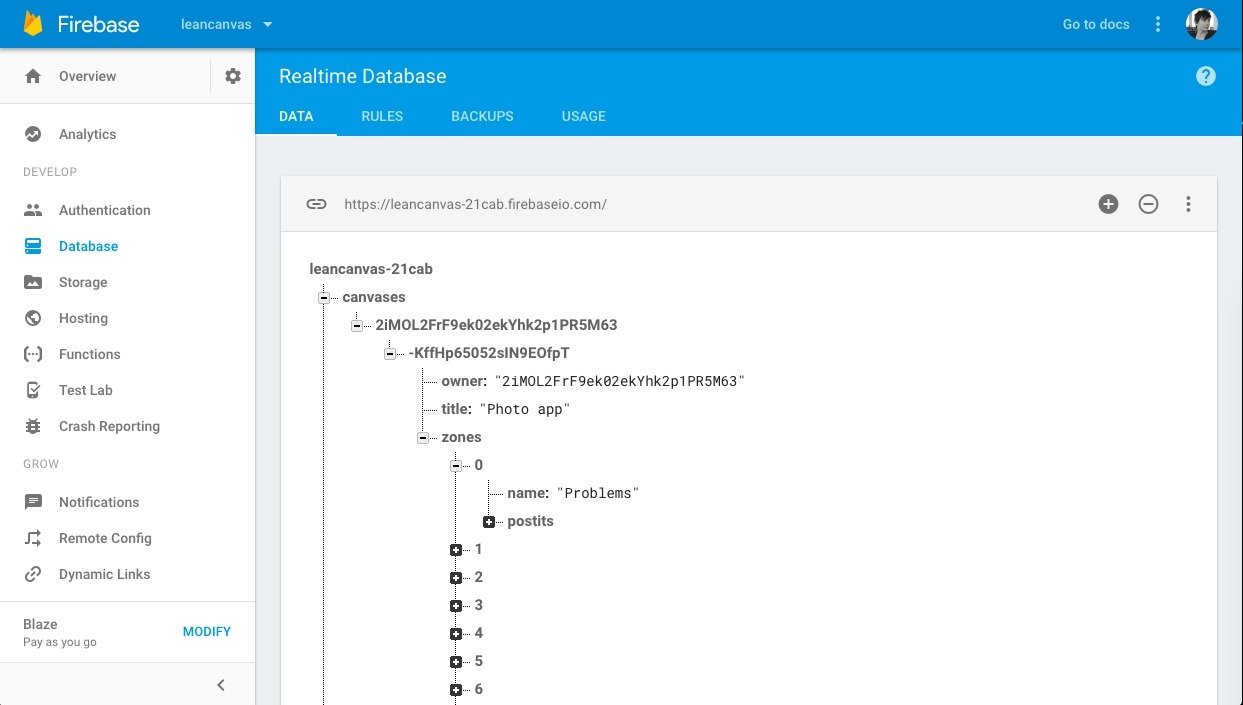Open Hosting in the sidebar

point(83,318)
